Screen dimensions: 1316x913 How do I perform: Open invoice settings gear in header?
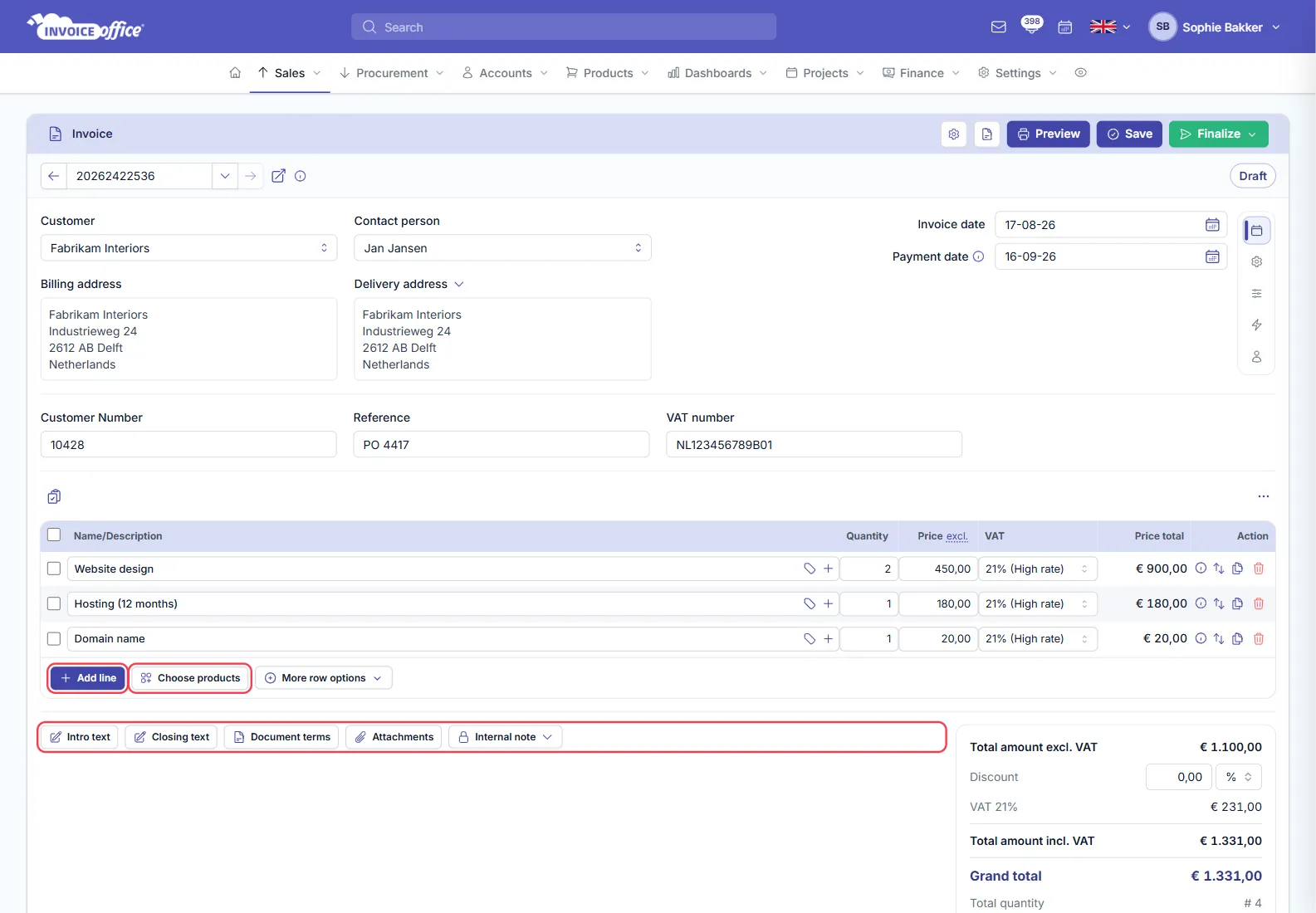tap(954, 134)
